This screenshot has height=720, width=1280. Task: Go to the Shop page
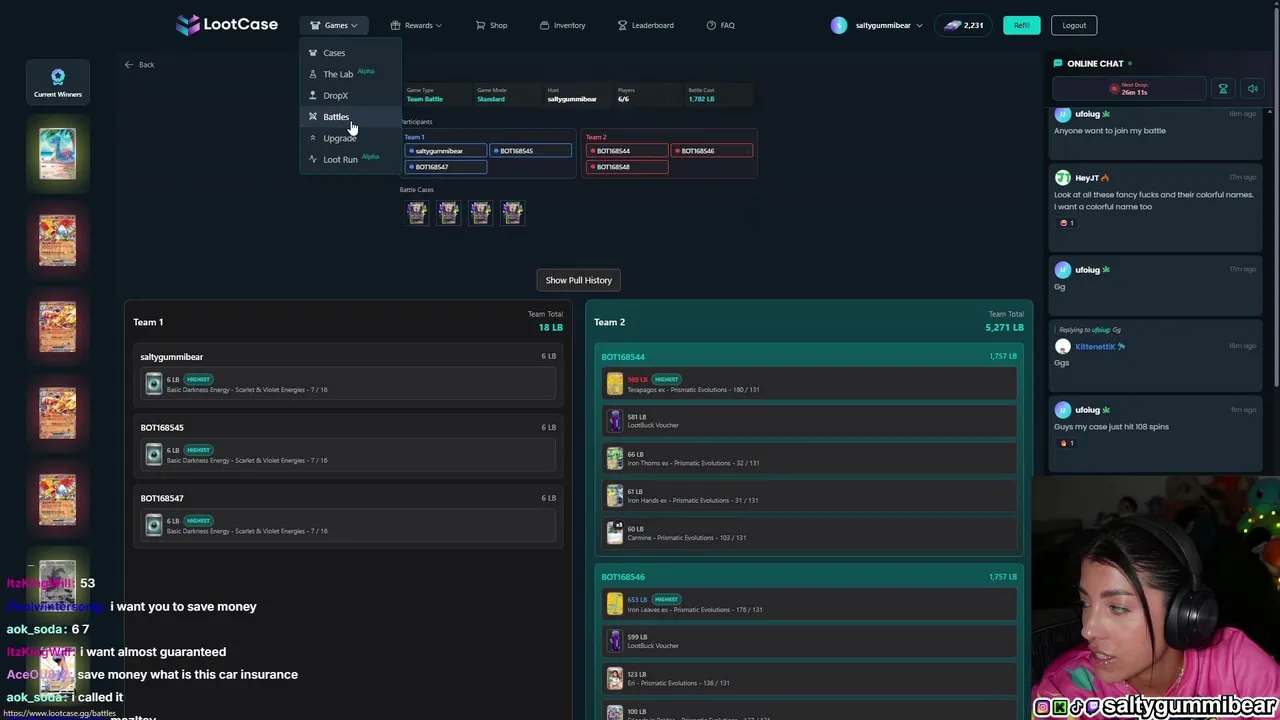[491, 25]
